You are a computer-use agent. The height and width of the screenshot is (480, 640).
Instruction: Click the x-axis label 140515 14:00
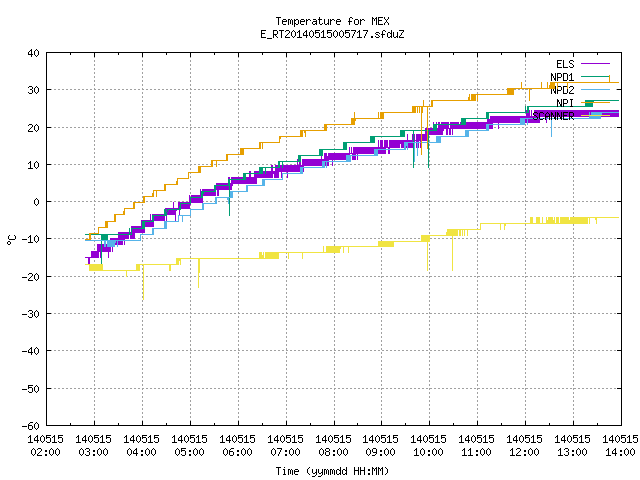click(620, 445)
